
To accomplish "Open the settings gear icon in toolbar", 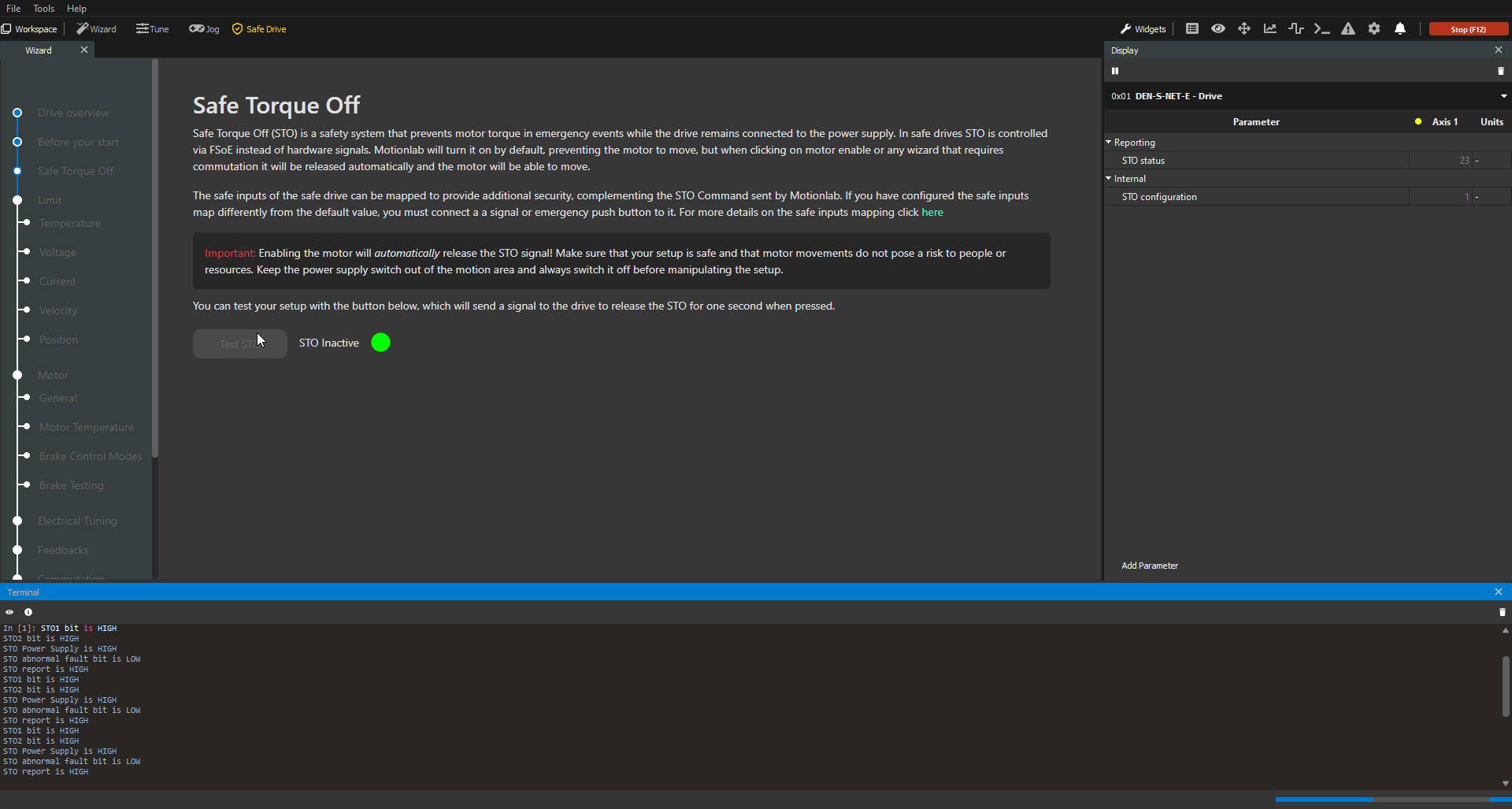I will [1374, 29].
